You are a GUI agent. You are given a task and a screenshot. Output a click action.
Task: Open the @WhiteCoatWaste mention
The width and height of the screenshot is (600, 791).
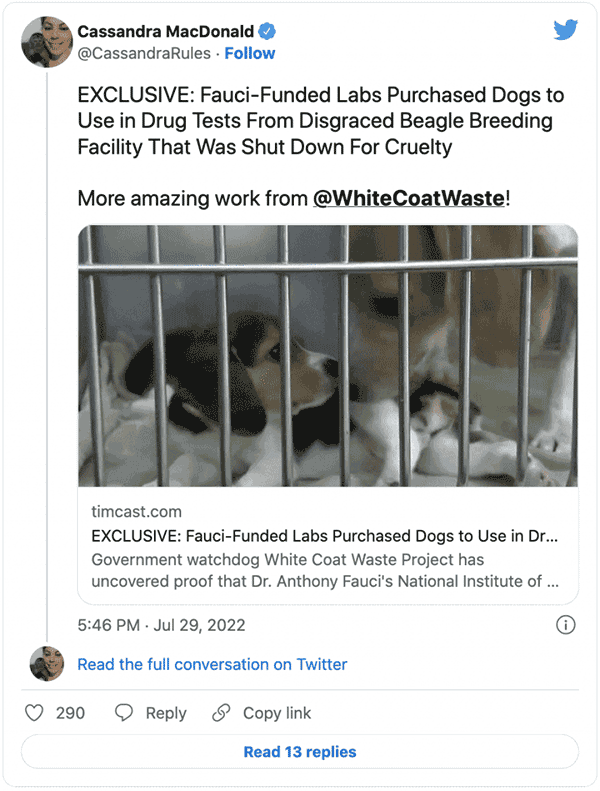click(x=408, y=198)
